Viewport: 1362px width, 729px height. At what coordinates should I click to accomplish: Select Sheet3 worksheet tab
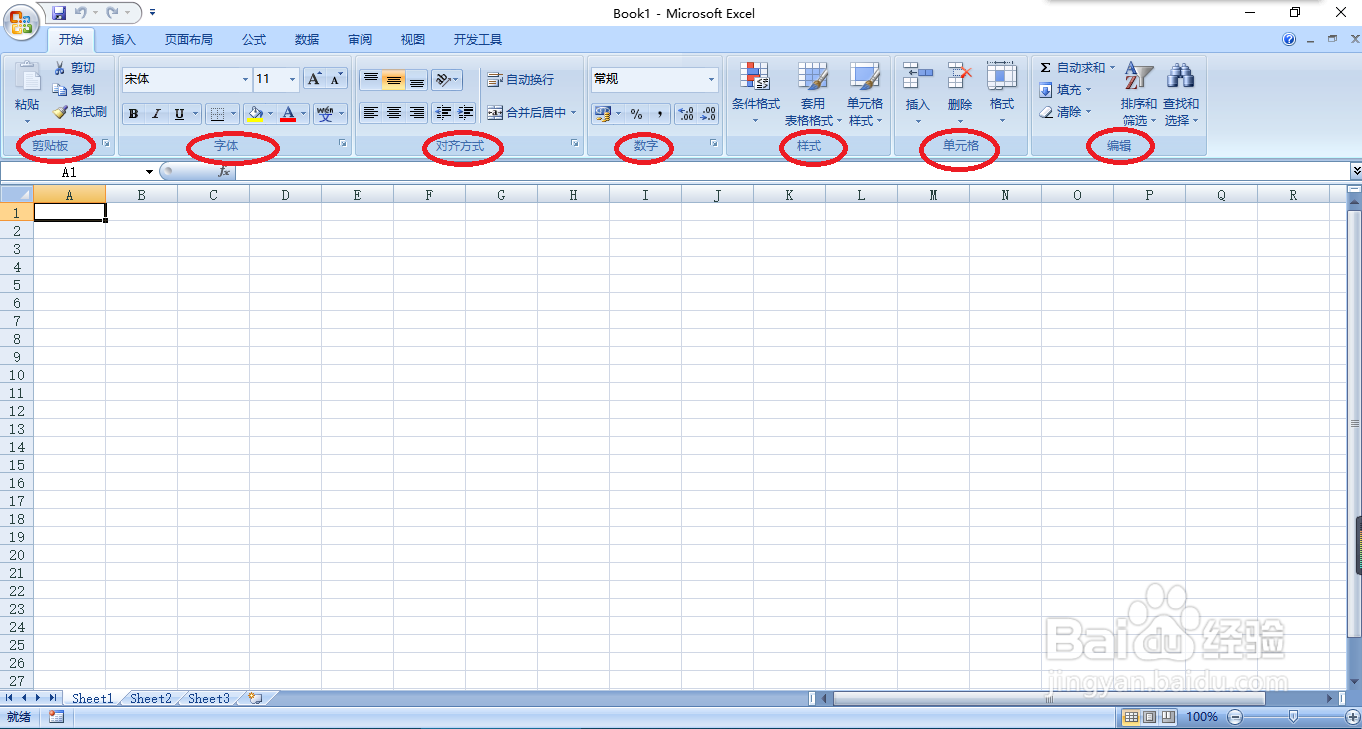209,698
